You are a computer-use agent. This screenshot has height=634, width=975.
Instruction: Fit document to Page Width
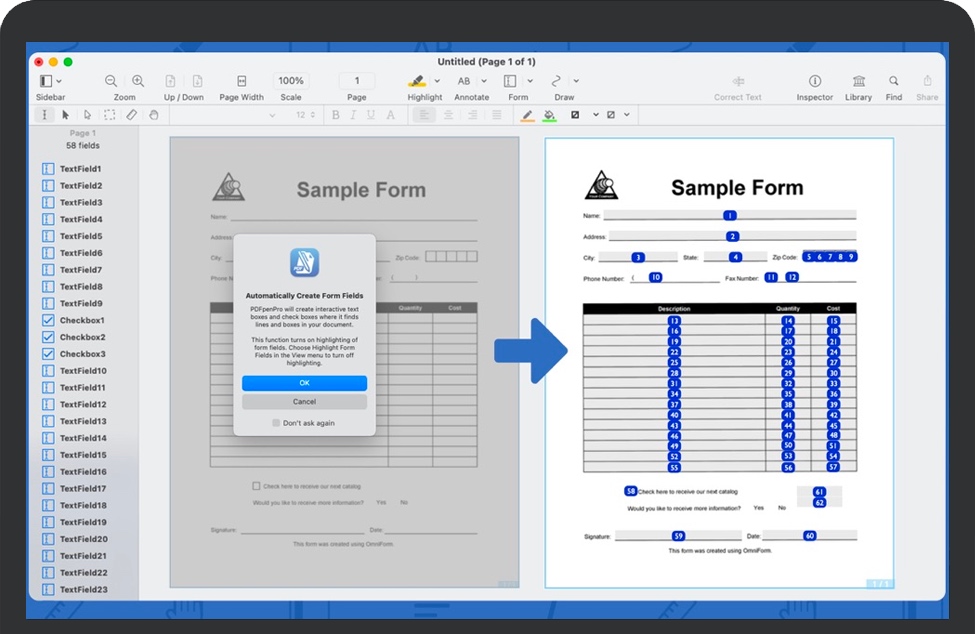[241, 81]
